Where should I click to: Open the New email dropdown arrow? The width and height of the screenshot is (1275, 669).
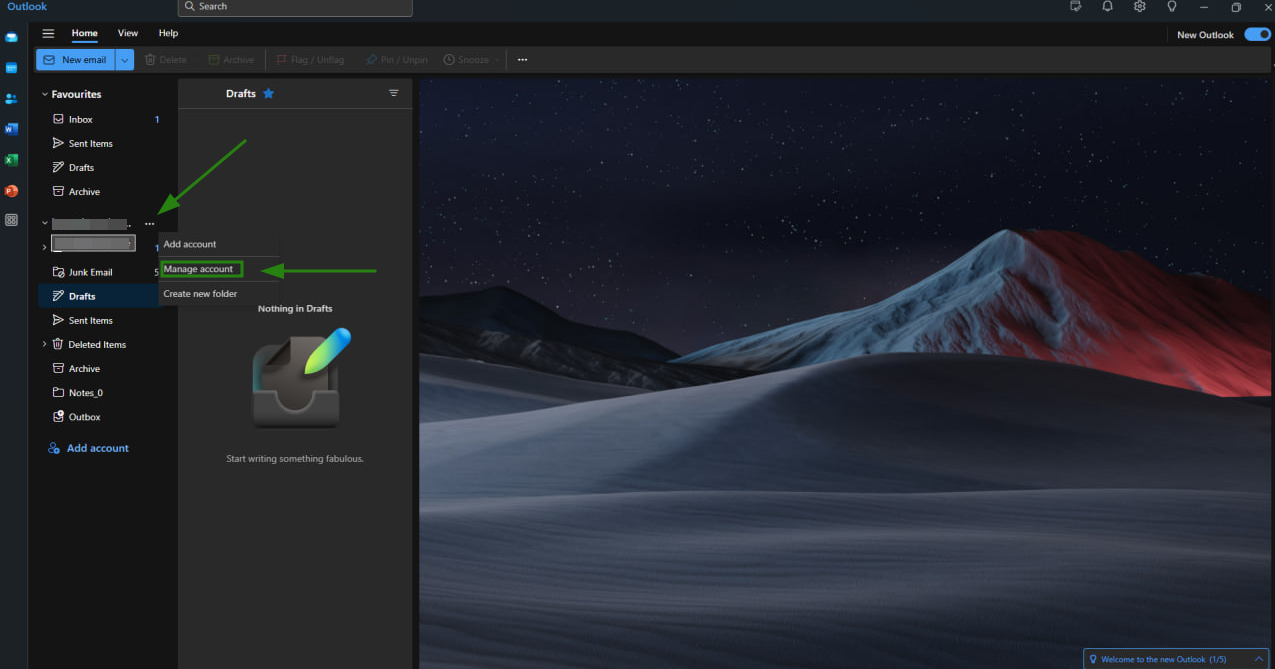pyautogui.click(x=124, y=60)
